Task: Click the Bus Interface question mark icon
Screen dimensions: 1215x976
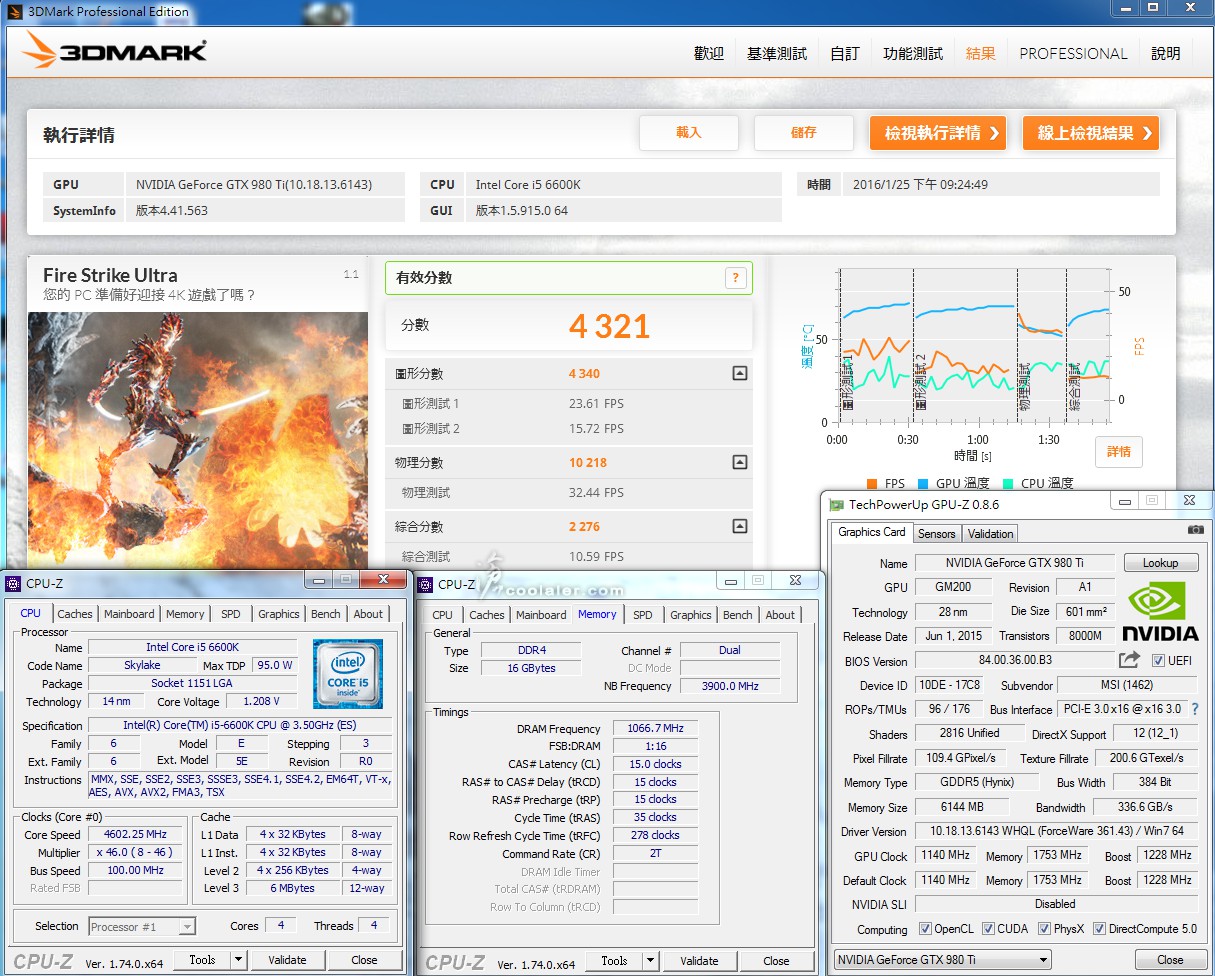Action: point(1194,709)
